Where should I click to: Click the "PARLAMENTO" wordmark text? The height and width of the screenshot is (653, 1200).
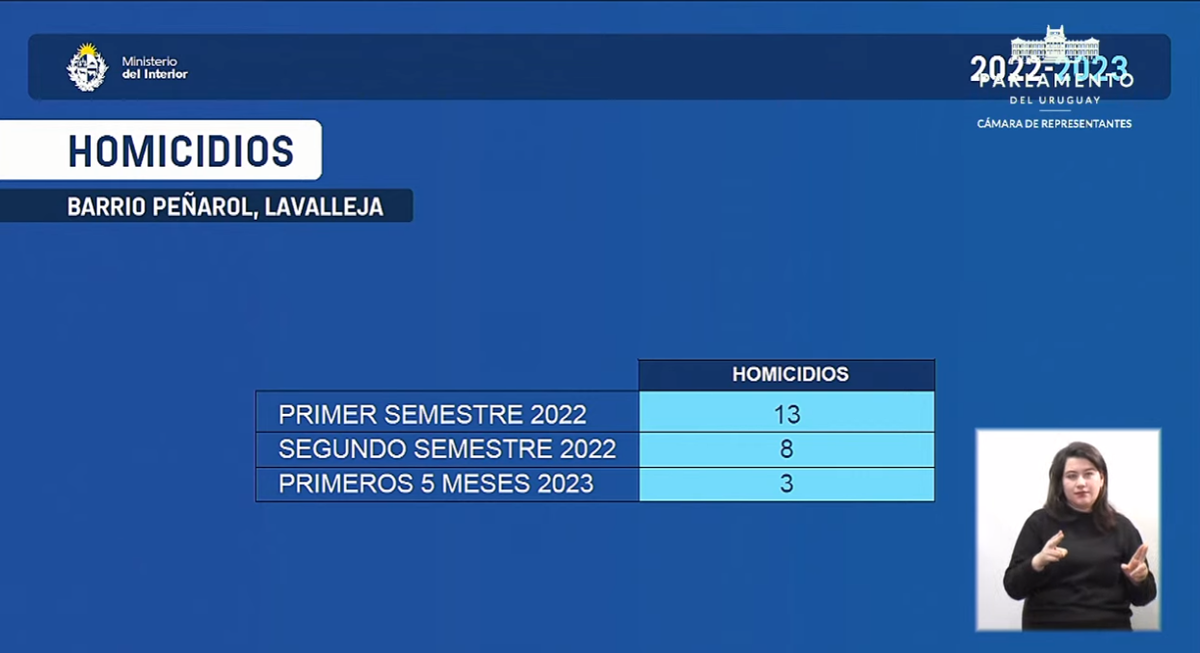pyautogui.click(x=1055, y=82)
